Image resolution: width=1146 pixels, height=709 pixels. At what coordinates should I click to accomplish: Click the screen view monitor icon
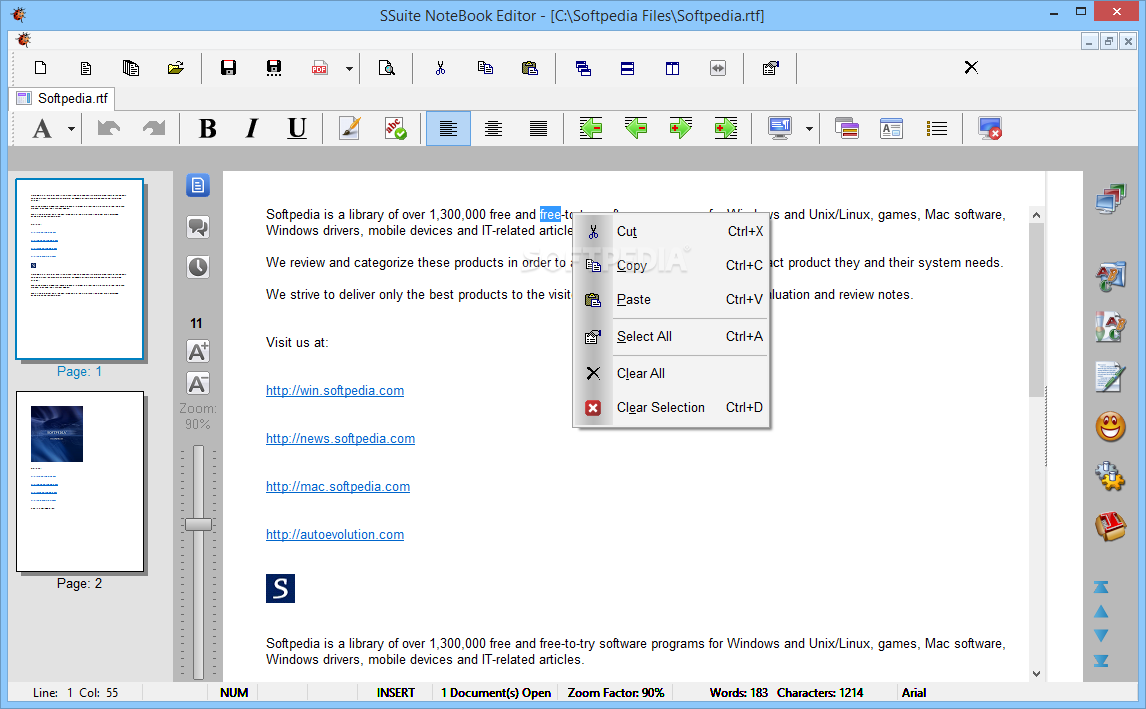pos(780,129)
